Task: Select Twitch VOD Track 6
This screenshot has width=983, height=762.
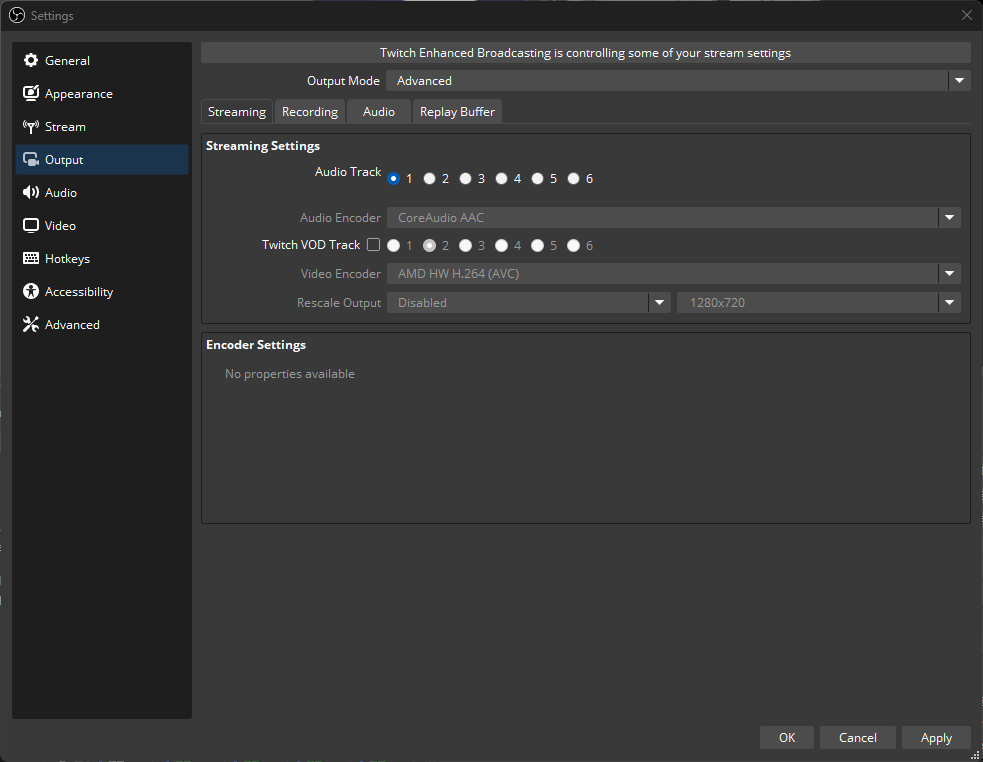Action: click(x=574, y=245)
